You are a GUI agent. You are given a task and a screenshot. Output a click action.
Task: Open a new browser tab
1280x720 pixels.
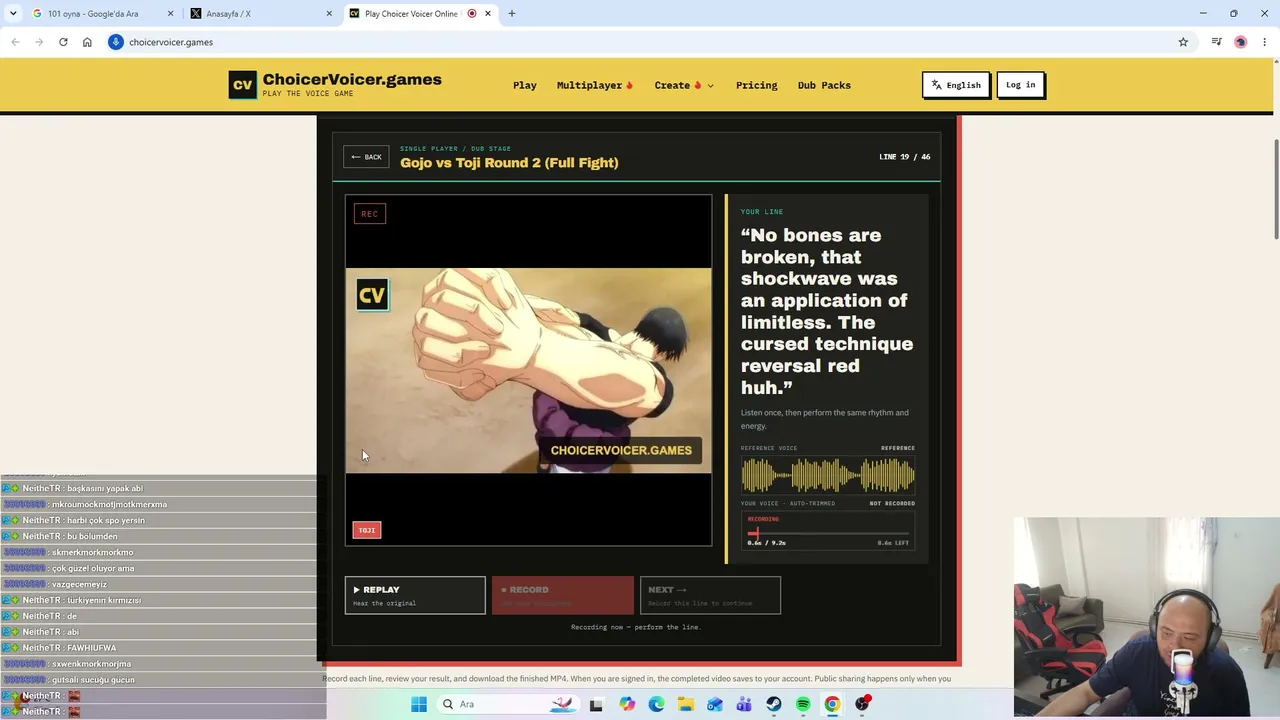(512, 13)
